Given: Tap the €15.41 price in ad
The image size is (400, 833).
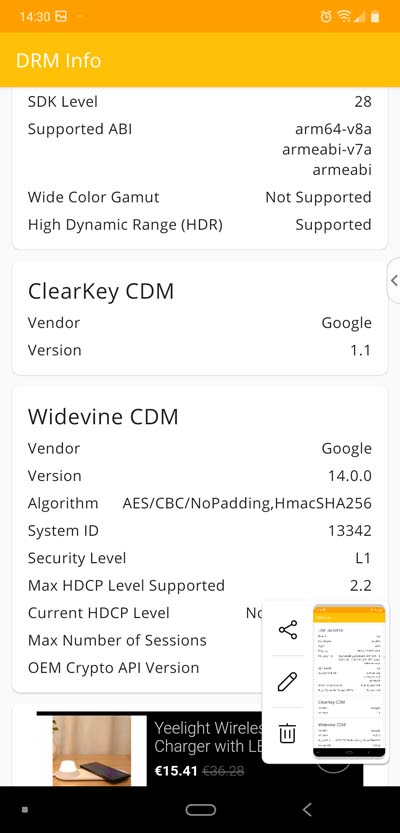Looking at the screenshot, I should pyautogui.click(x=176, y=770).
